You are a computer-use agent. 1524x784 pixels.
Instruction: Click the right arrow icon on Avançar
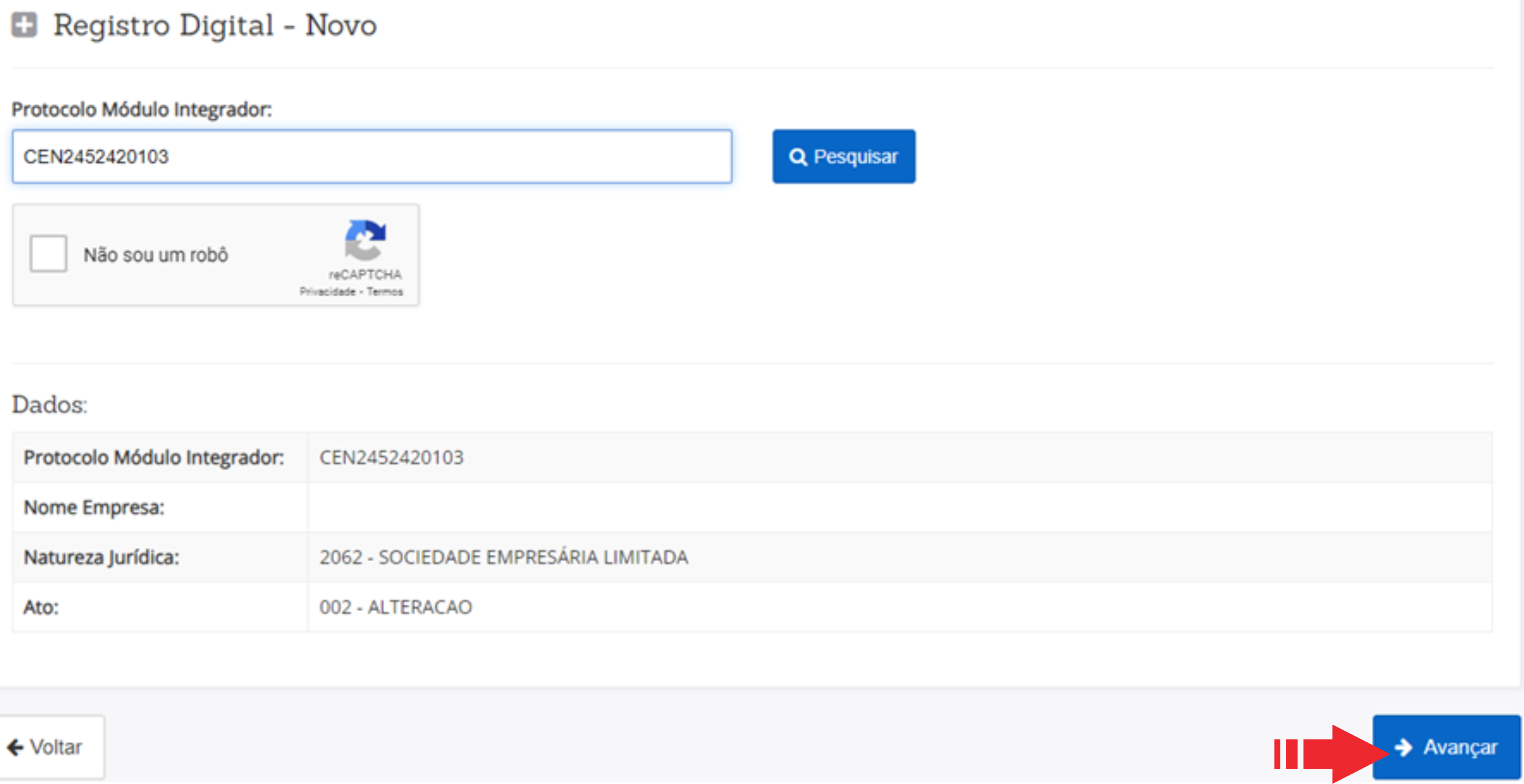tap(1403, 747)
